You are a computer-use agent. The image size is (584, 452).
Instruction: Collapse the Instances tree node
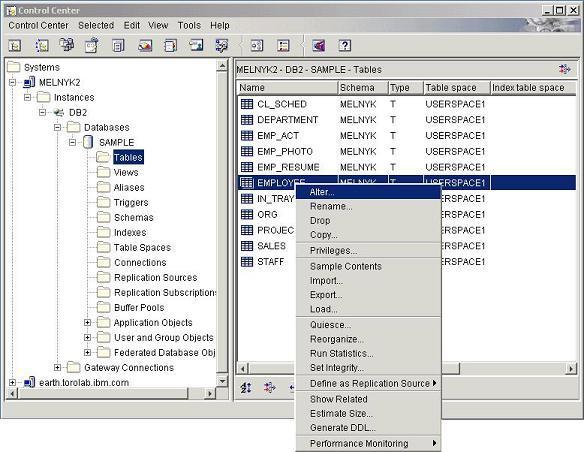27,97
